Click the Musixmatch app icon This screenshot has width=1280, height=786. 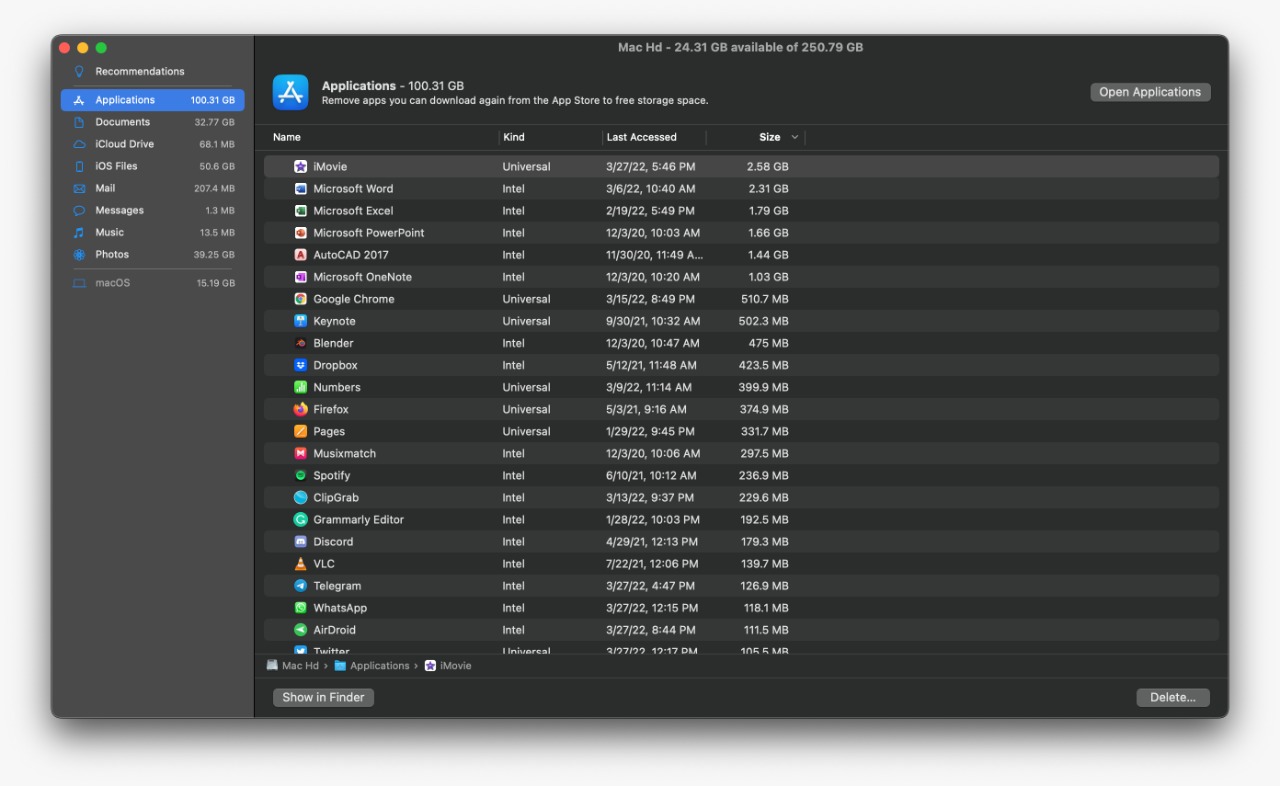click(300, 453)
